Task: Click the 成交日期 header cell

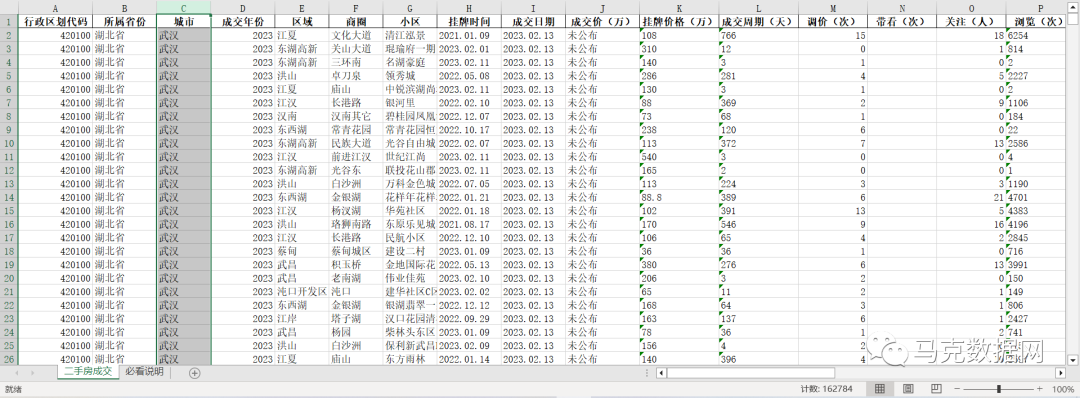Action: (x=533, y=21)
